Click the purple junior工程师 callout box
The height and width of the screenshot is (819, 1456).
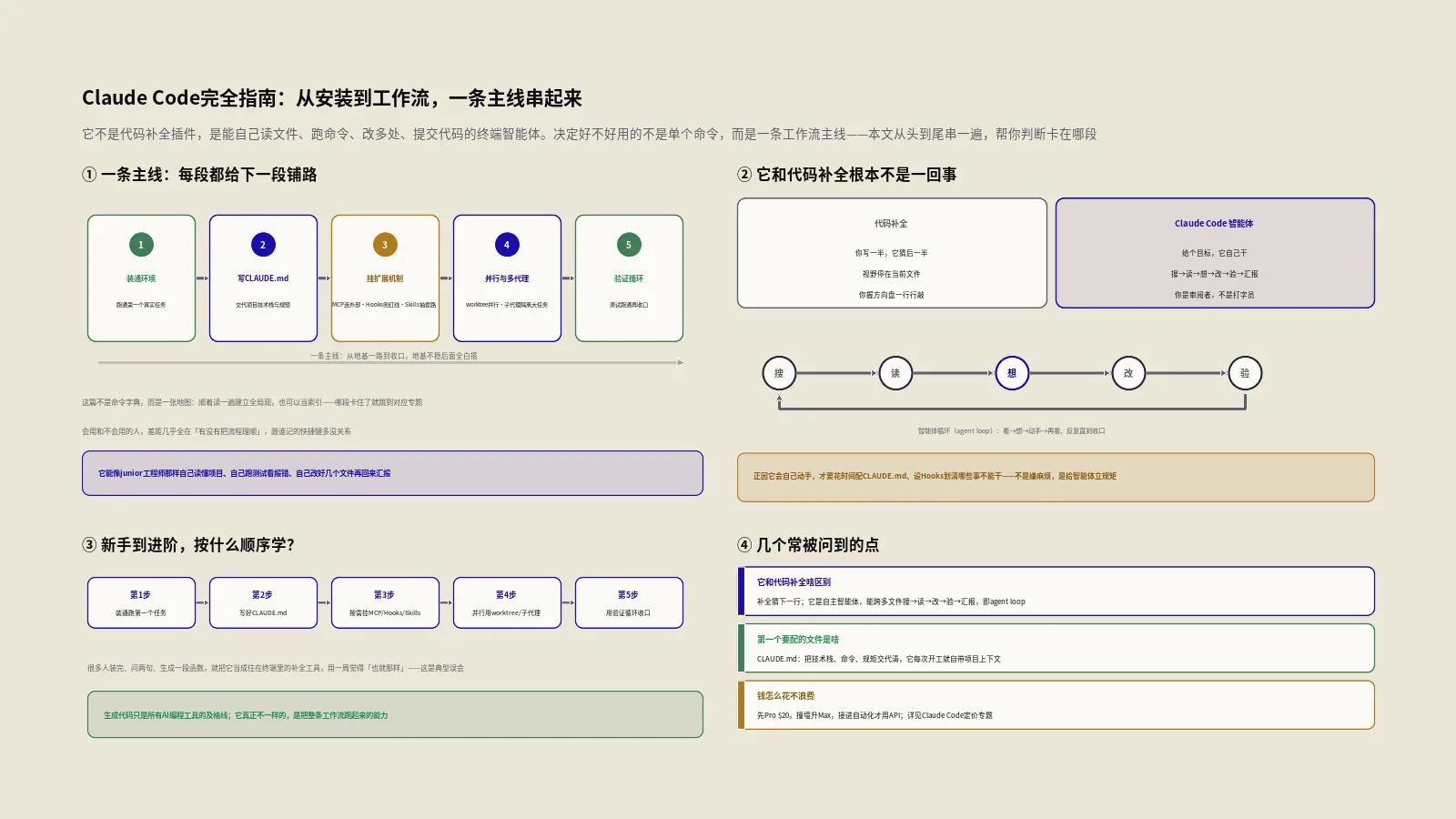click(x=392, y=473)
